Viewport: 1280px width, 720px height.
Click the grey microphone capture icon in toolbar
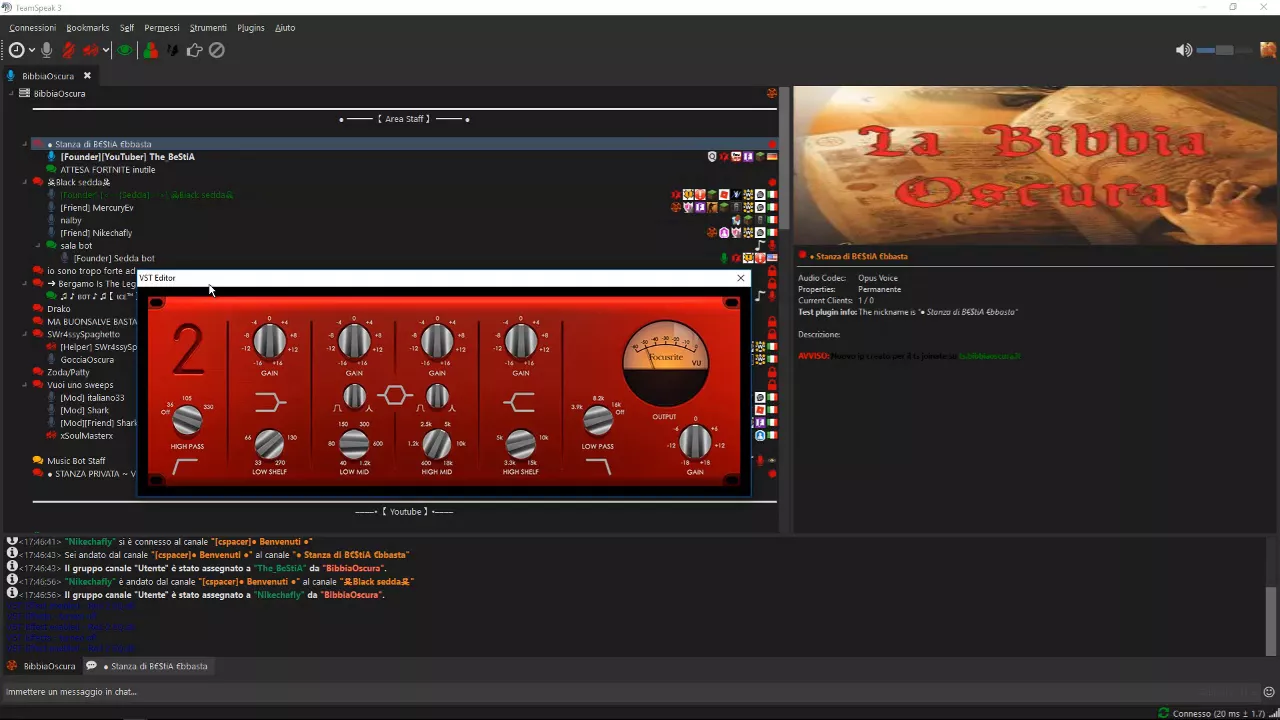pos(47,50)
